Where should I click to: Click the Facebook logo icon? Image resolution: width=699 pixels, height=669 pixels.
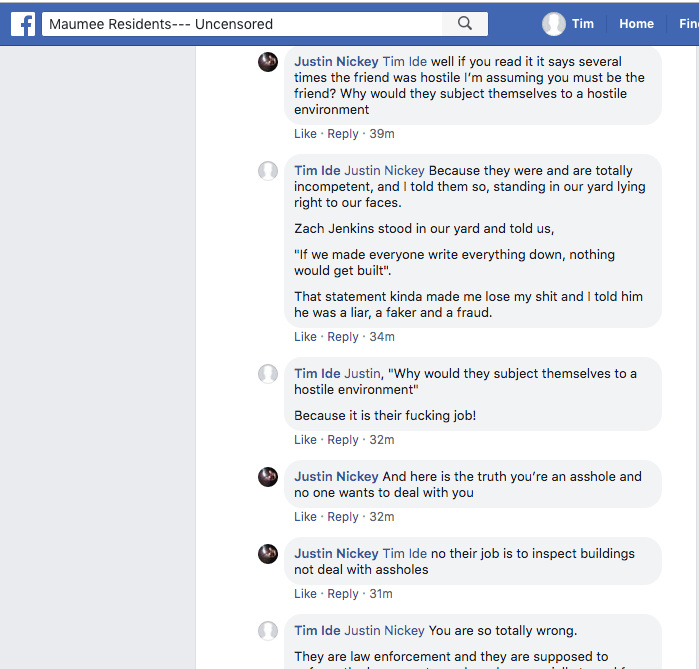pos(23,24)
